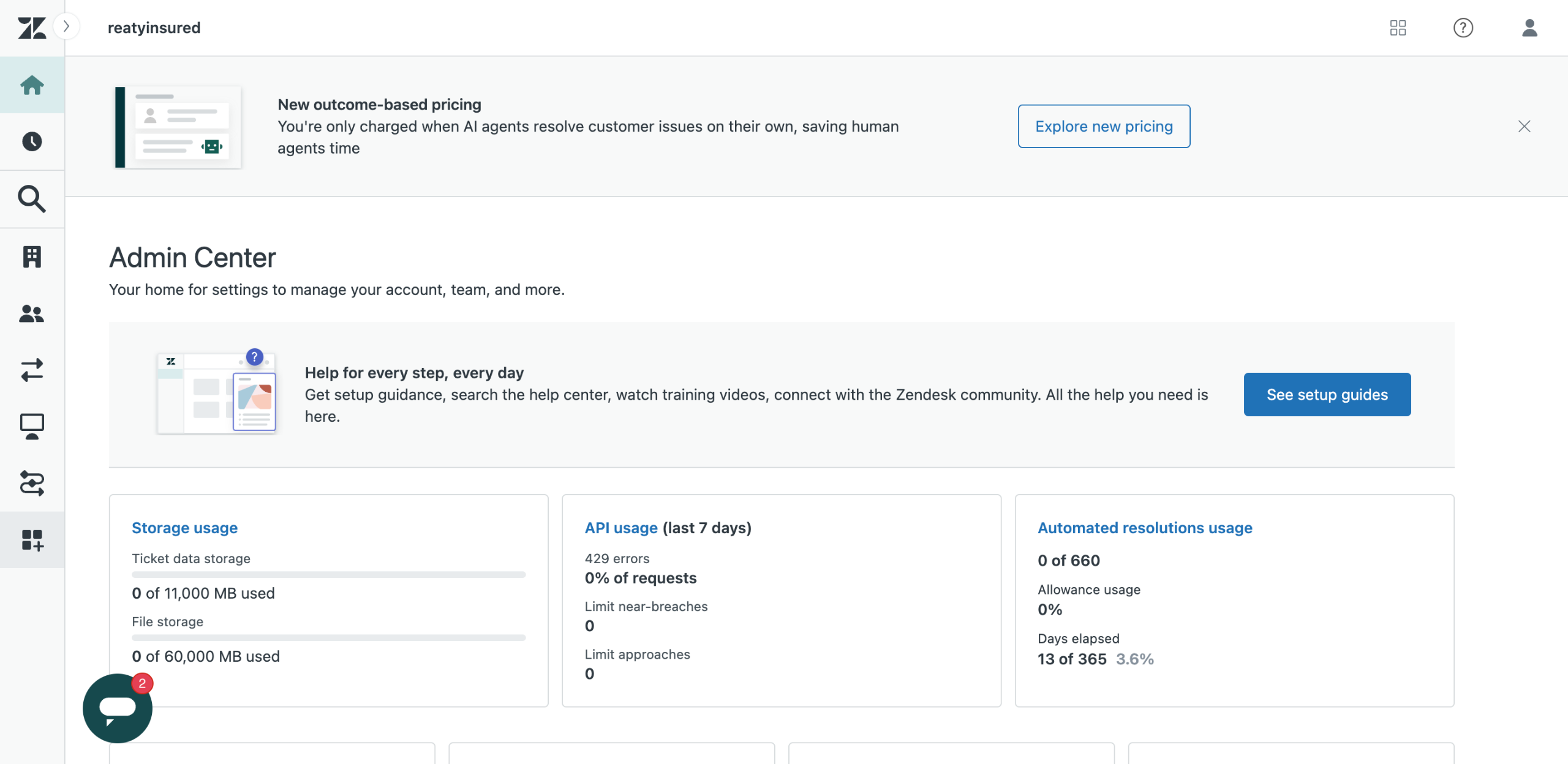The height and width of the screenshot is (764, 1568).
Task: Click the Zendesk logo icon
Action: point(32,28)
